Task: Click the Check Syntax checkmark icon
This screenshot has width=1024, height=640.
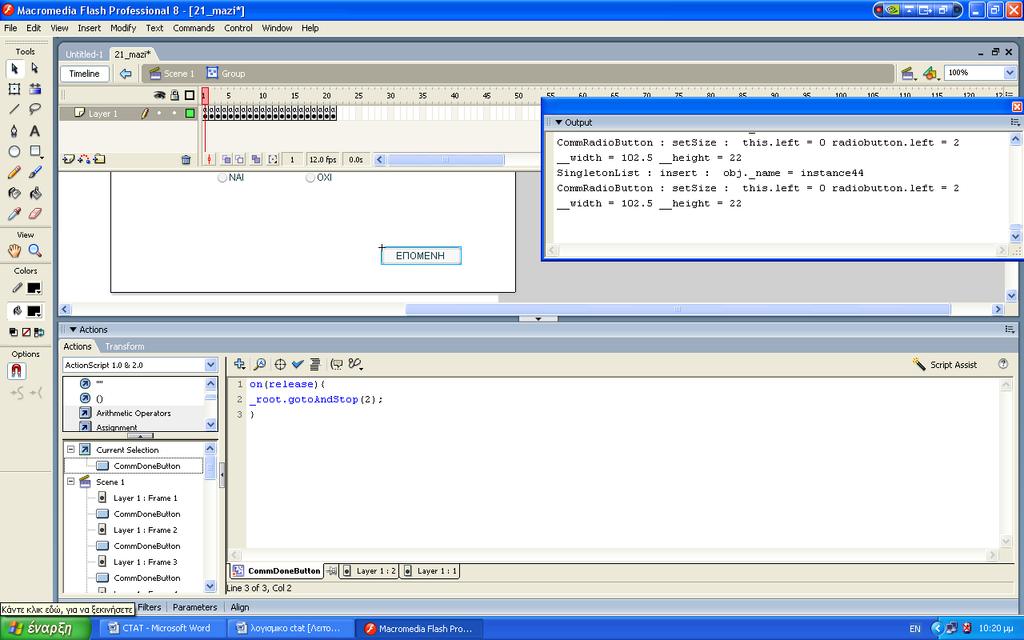Action: click(x=298, y=364)
